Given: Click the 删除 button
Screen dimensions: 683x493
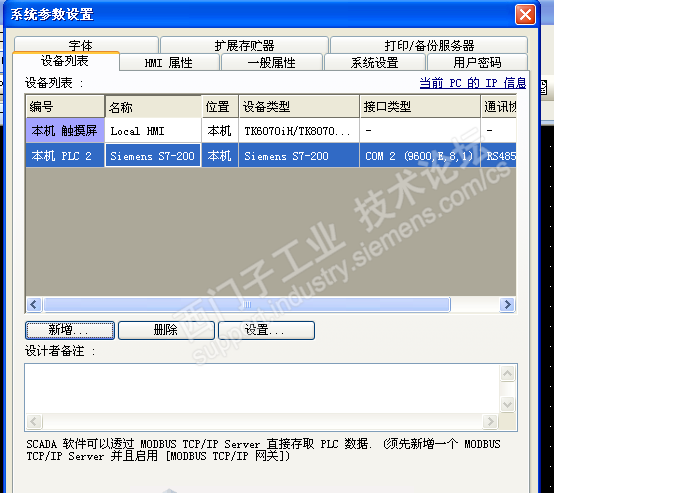Looking at the screenshot, I should click(x=166, y=330).
